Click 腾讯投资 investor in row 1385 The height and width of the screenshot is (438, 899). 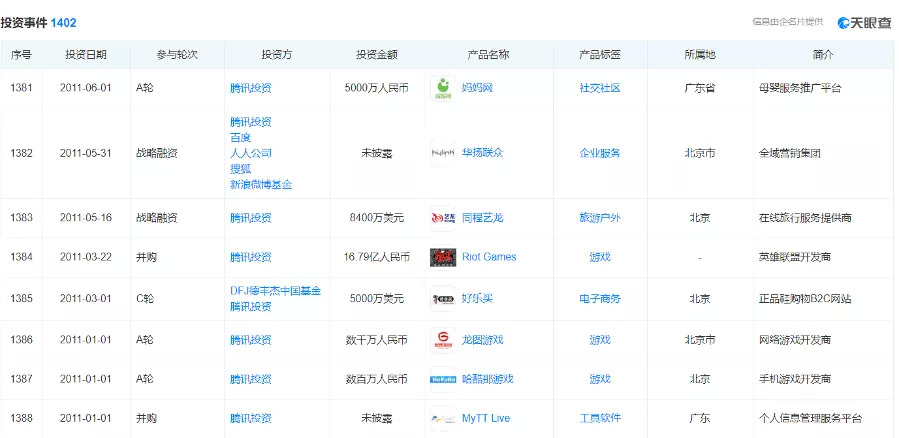click(x=251, y=307)
